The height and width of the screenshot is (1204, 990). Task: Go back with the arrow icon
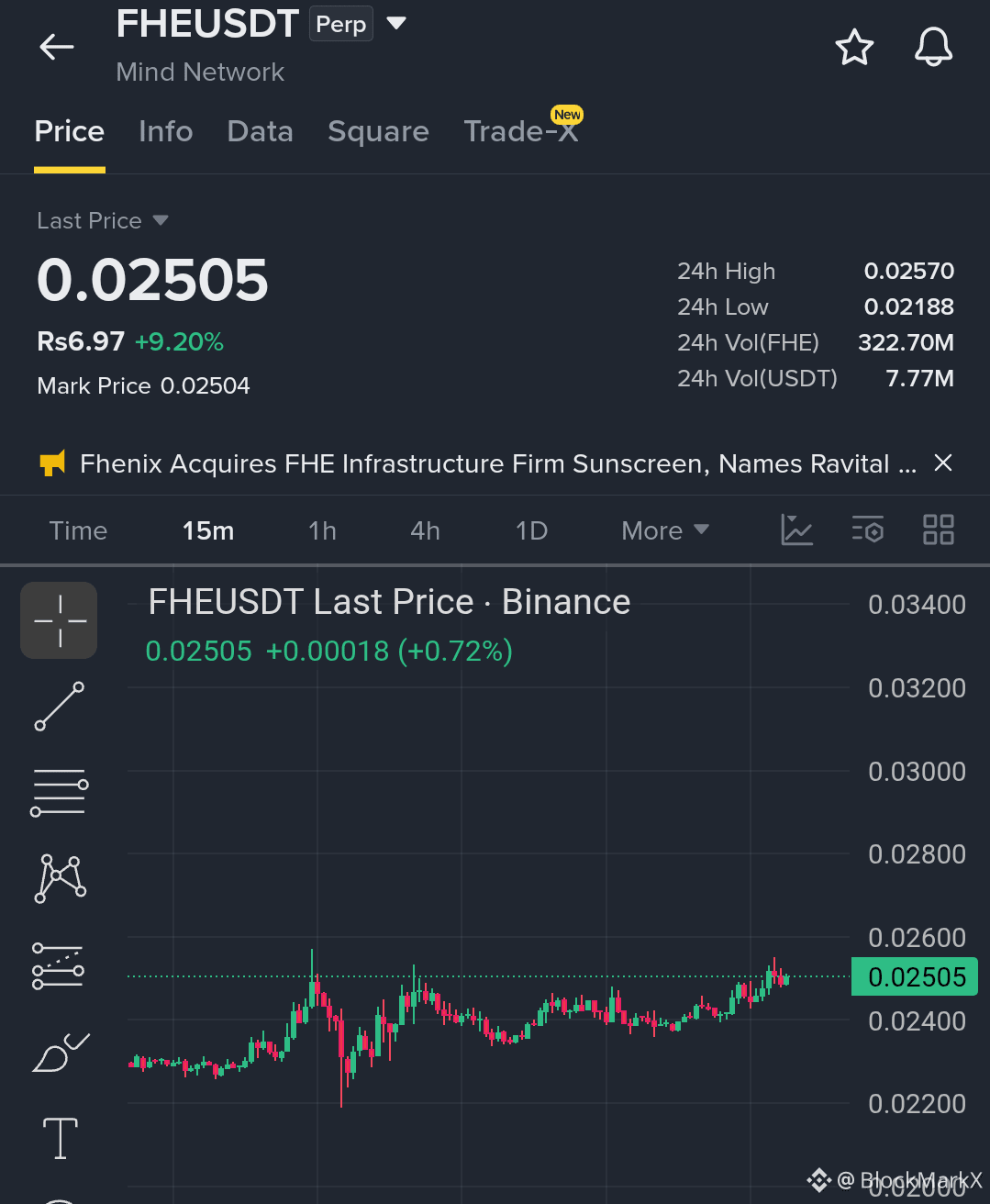(57, 47)
